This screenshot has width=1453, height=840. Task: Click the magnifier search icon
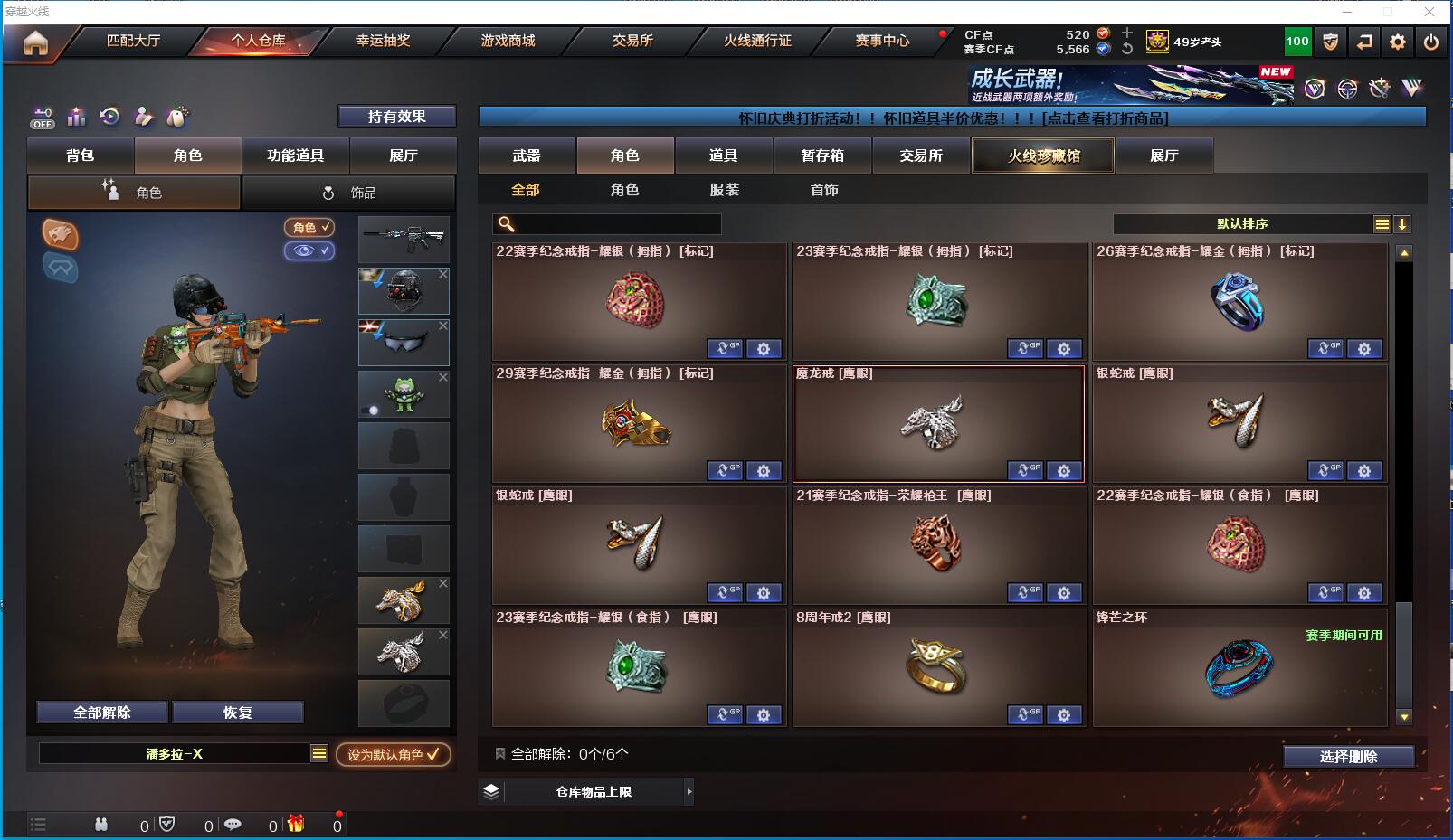click(x=507, y=224)
